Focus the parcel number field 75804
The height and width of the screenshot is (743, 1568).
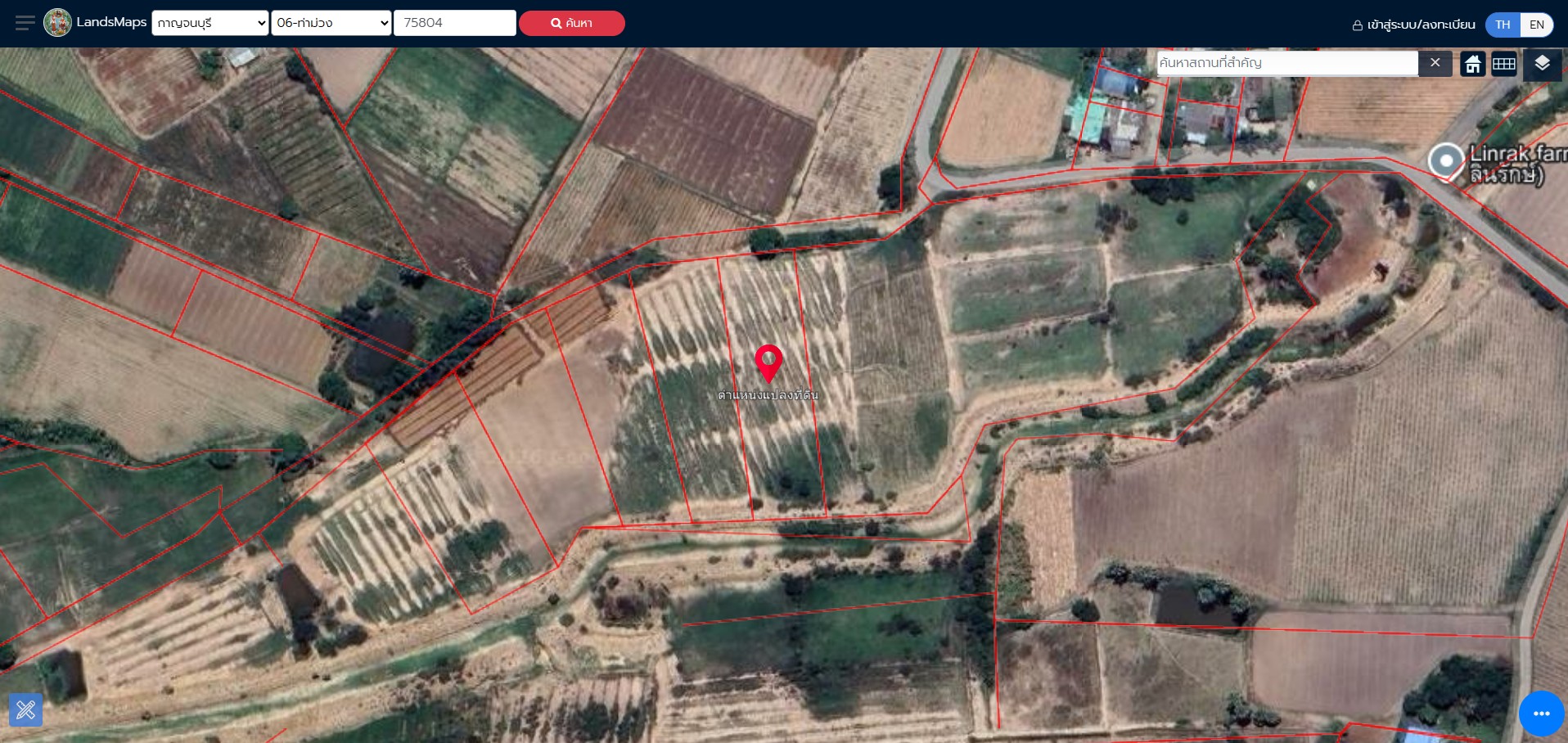click(454, 23)
